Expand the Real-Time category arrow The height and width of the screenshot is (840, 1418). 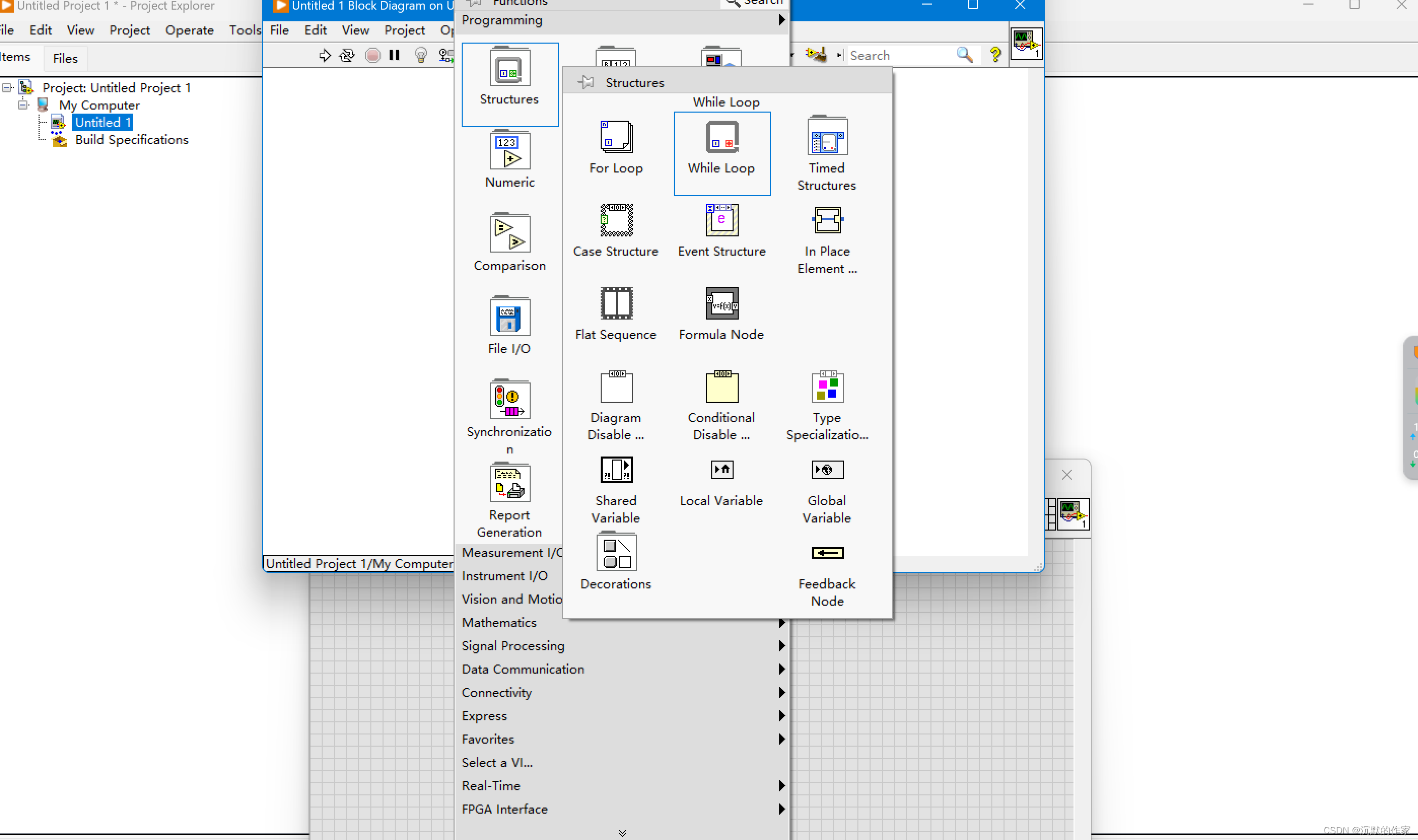click(x=782, y=786)
